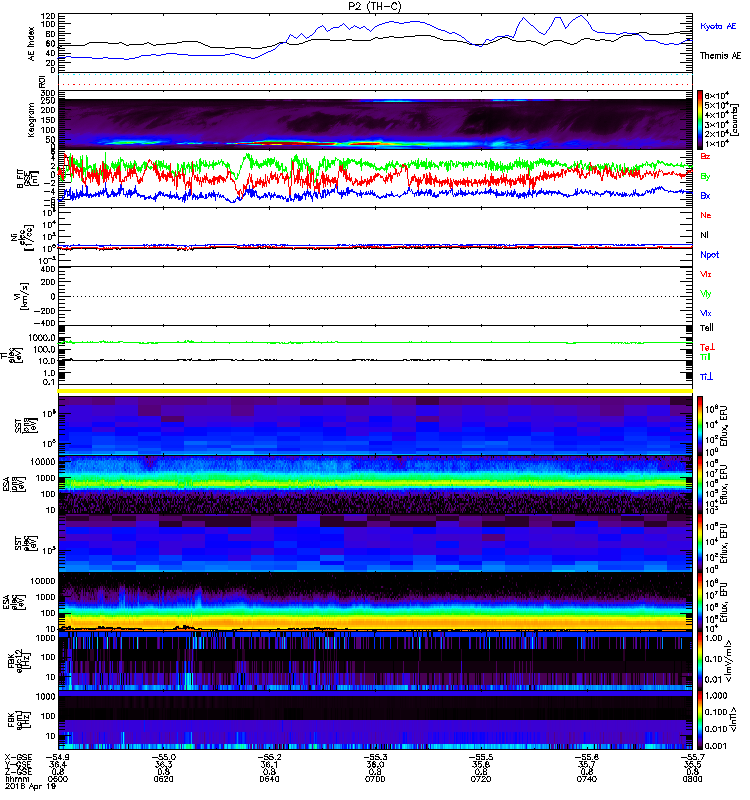
Task: Click the Keogram counts color bar
Action: [x=700, y=119]
